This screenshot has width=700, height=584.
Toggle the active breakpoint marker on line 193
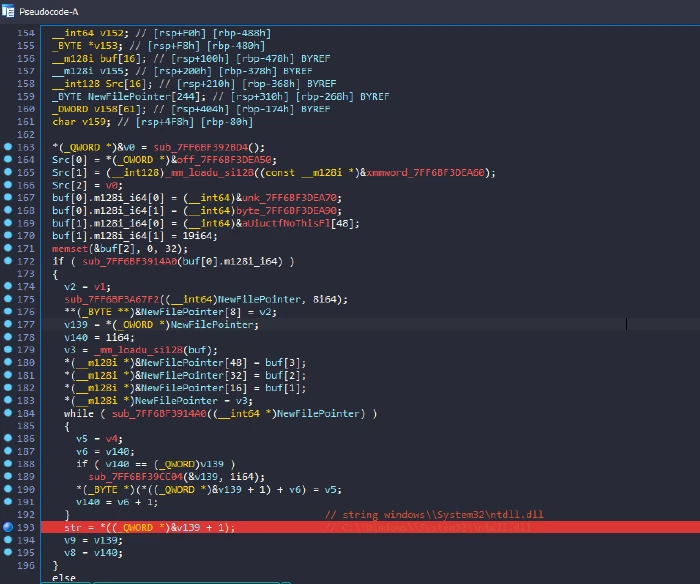click(8, 527)
